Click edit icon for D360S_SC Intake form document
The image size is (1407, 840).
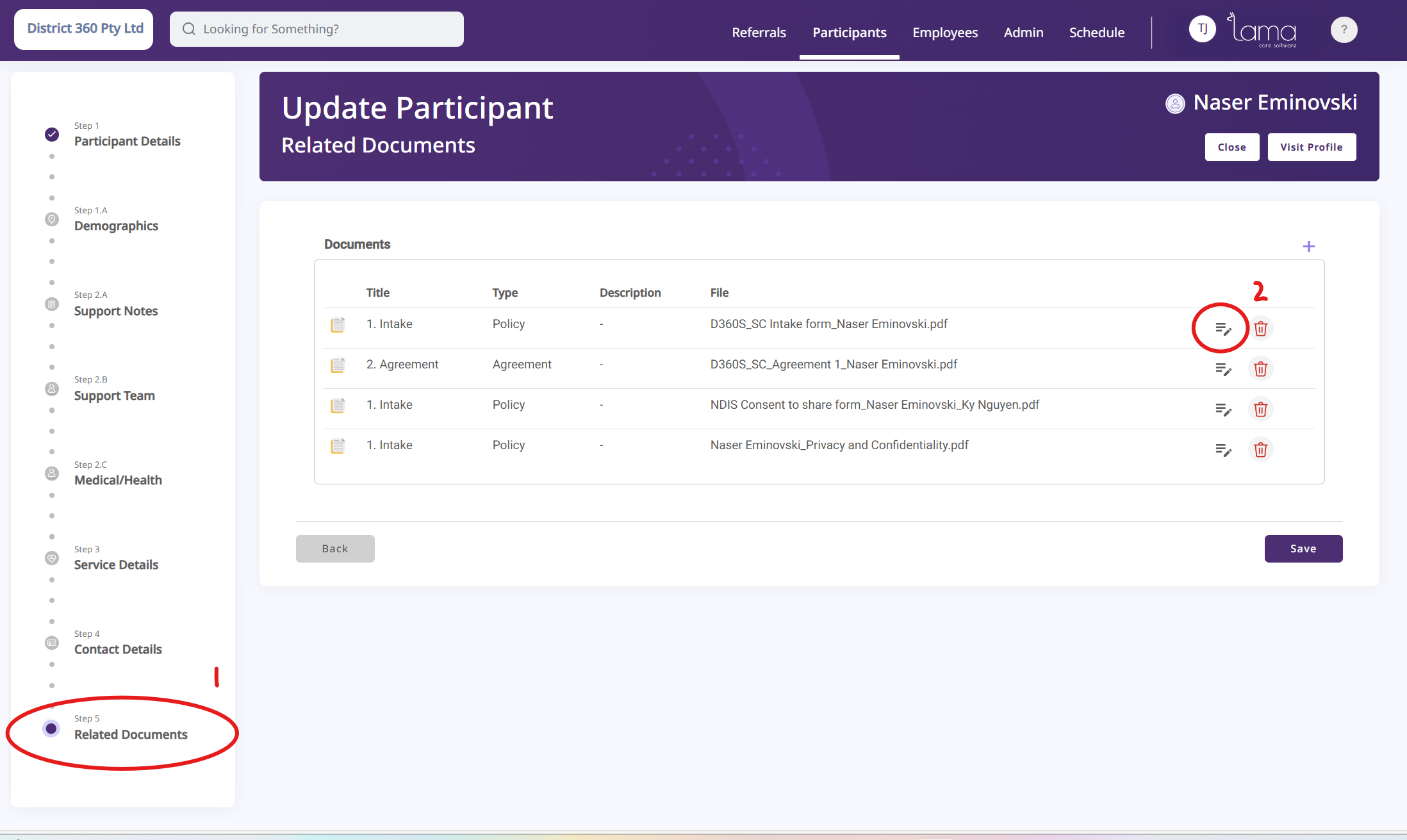[x=1223, y=329]
